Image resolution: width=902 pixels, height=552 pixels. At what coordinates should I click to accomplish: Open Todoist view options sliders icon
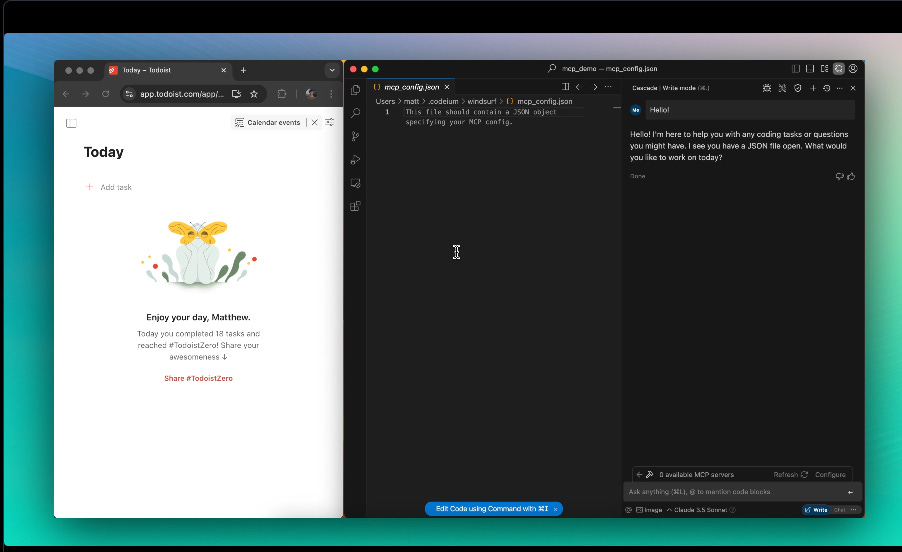330,122
